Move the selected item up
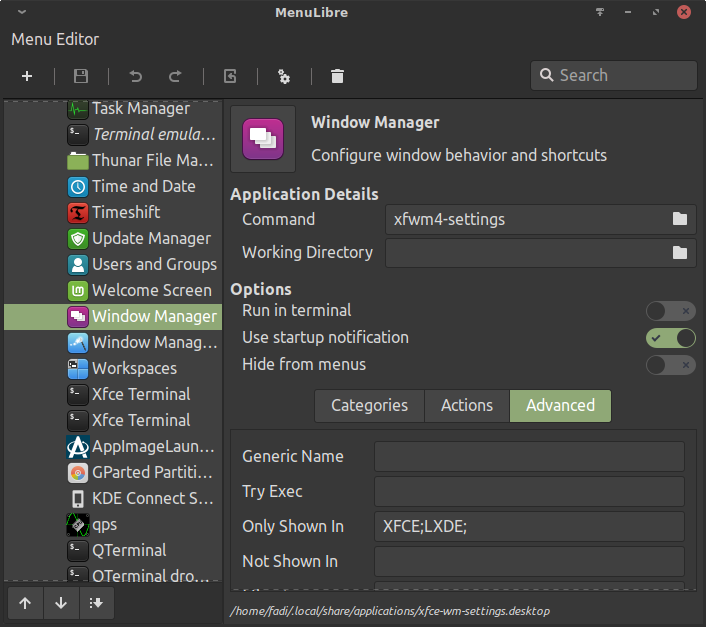The width and height of the screenshot is (706, 627). (x=25, y=603)
